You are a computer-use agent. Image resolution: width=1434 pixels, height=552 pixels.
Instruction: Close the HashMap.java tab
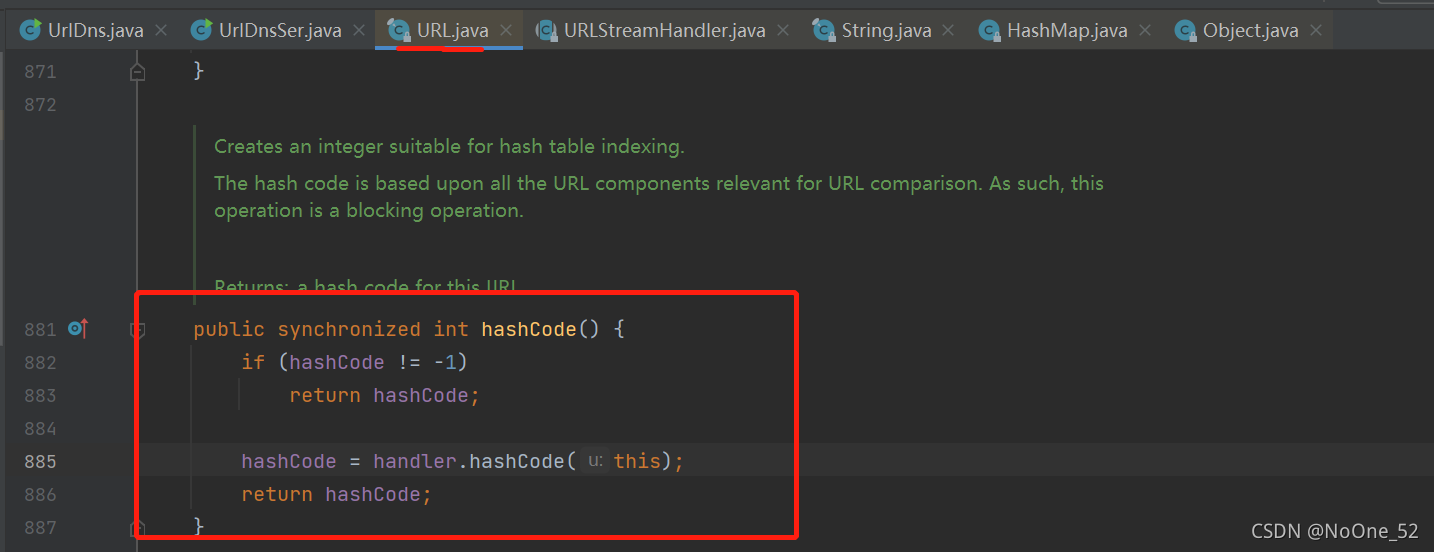click(1145, 31)
